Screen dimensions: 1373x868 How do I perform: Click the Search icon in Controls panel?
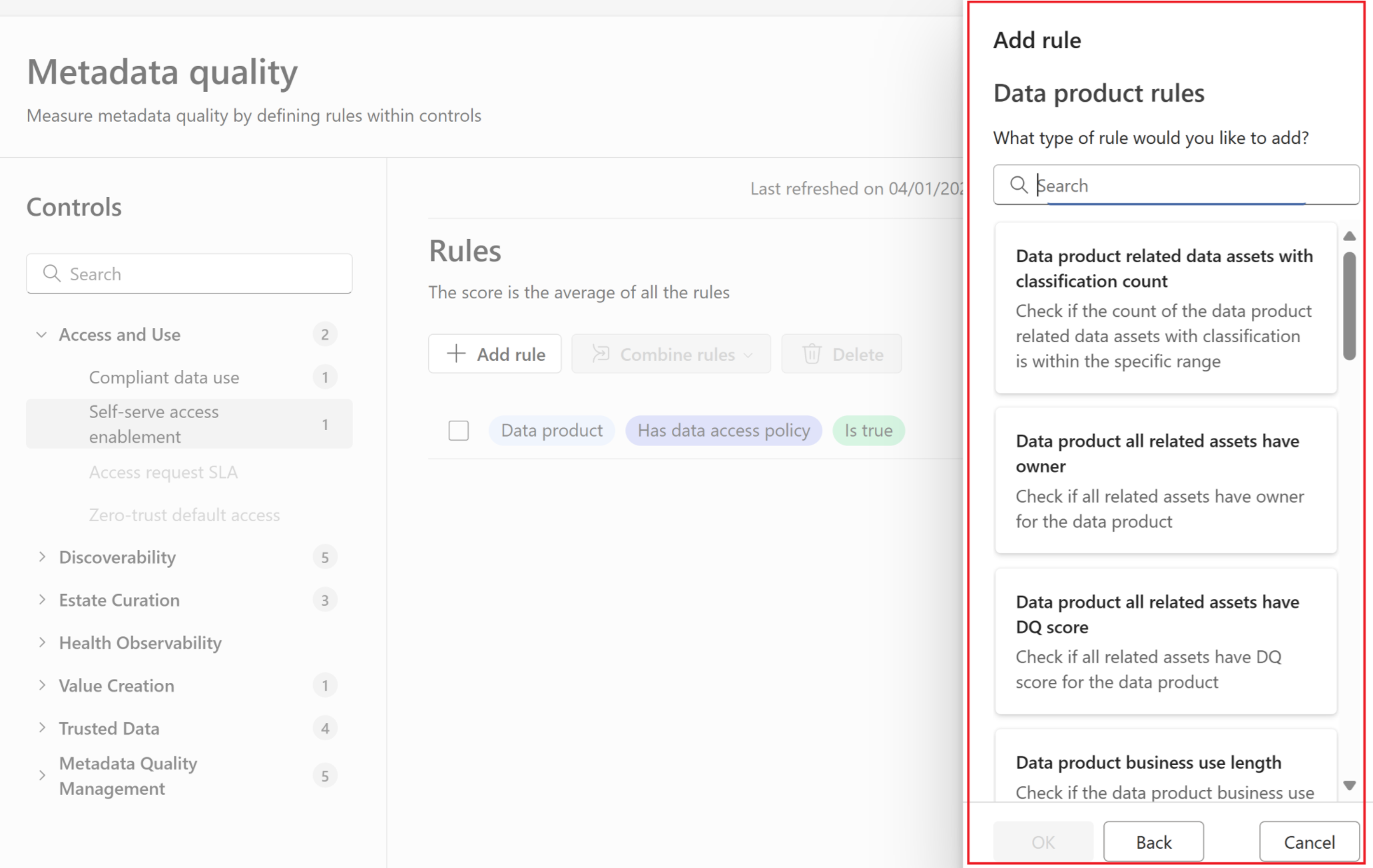52,273
